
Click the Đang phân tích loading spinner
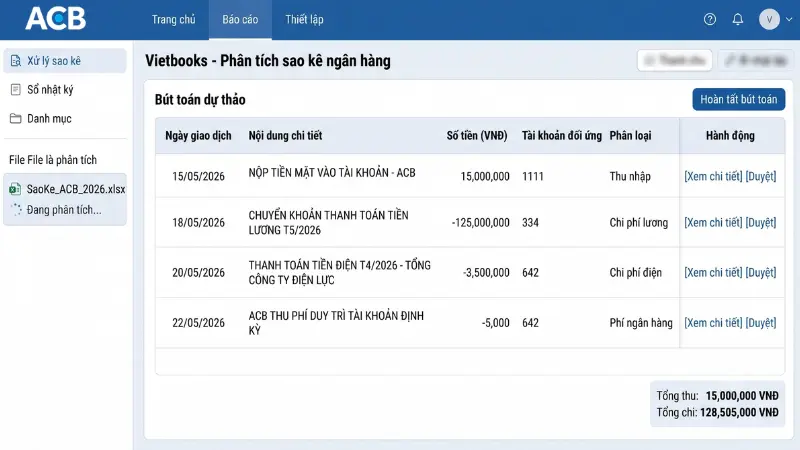(x=16, y=209)
